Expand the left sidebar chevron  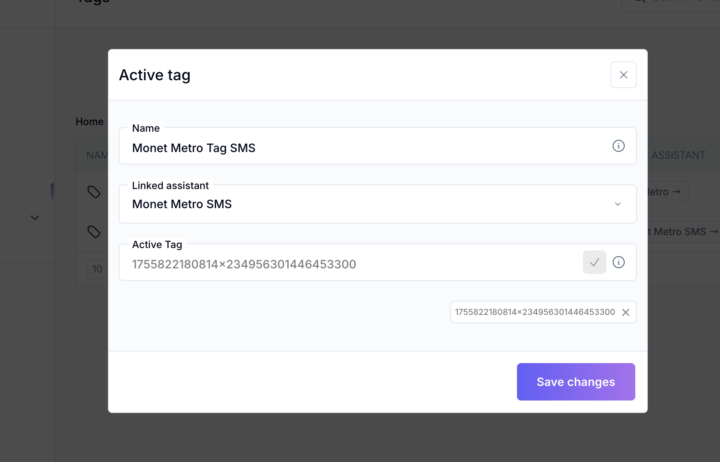pos(35,217)
